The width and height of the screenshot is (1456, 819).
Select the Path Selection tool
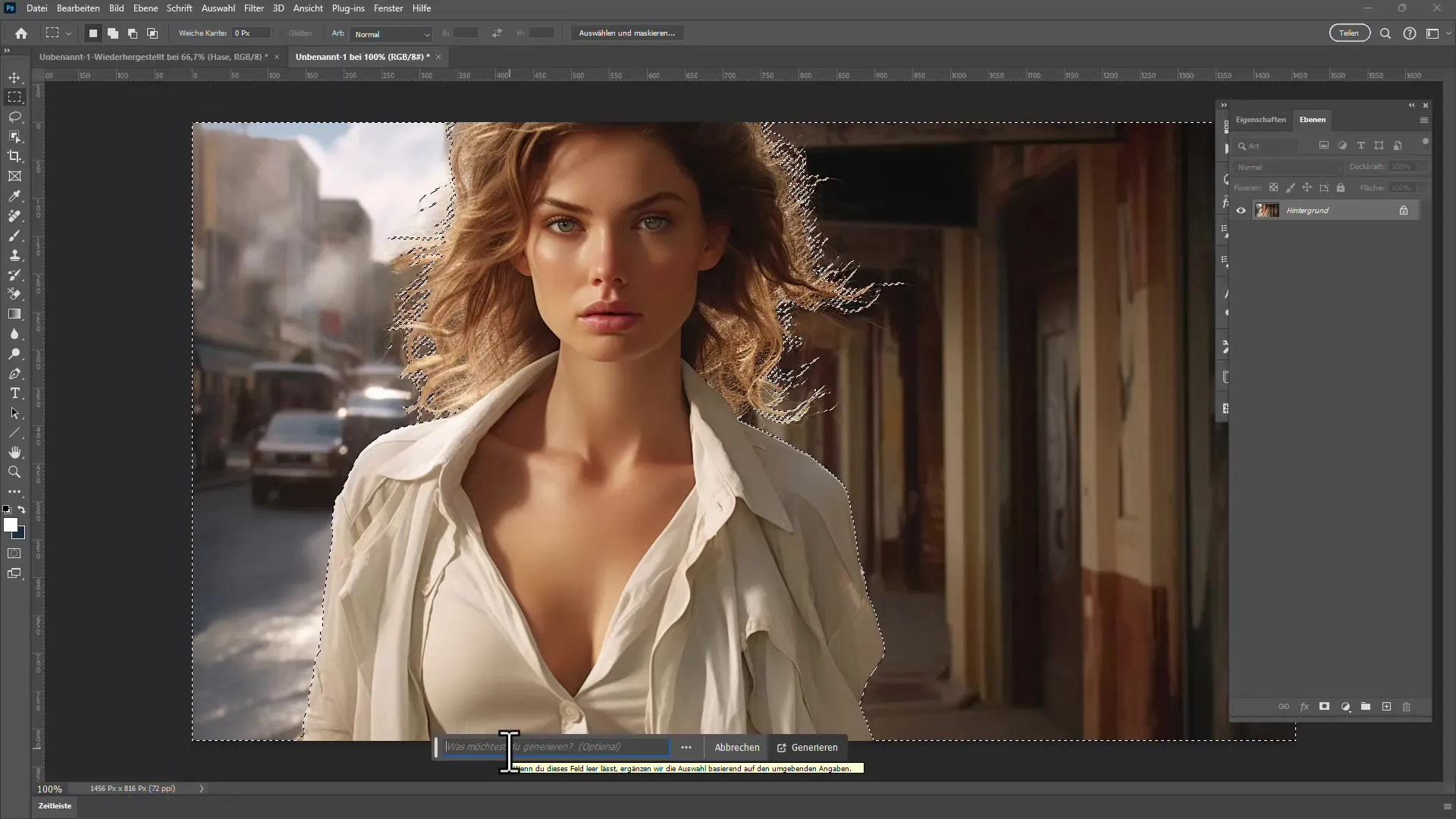pos(14,413)
